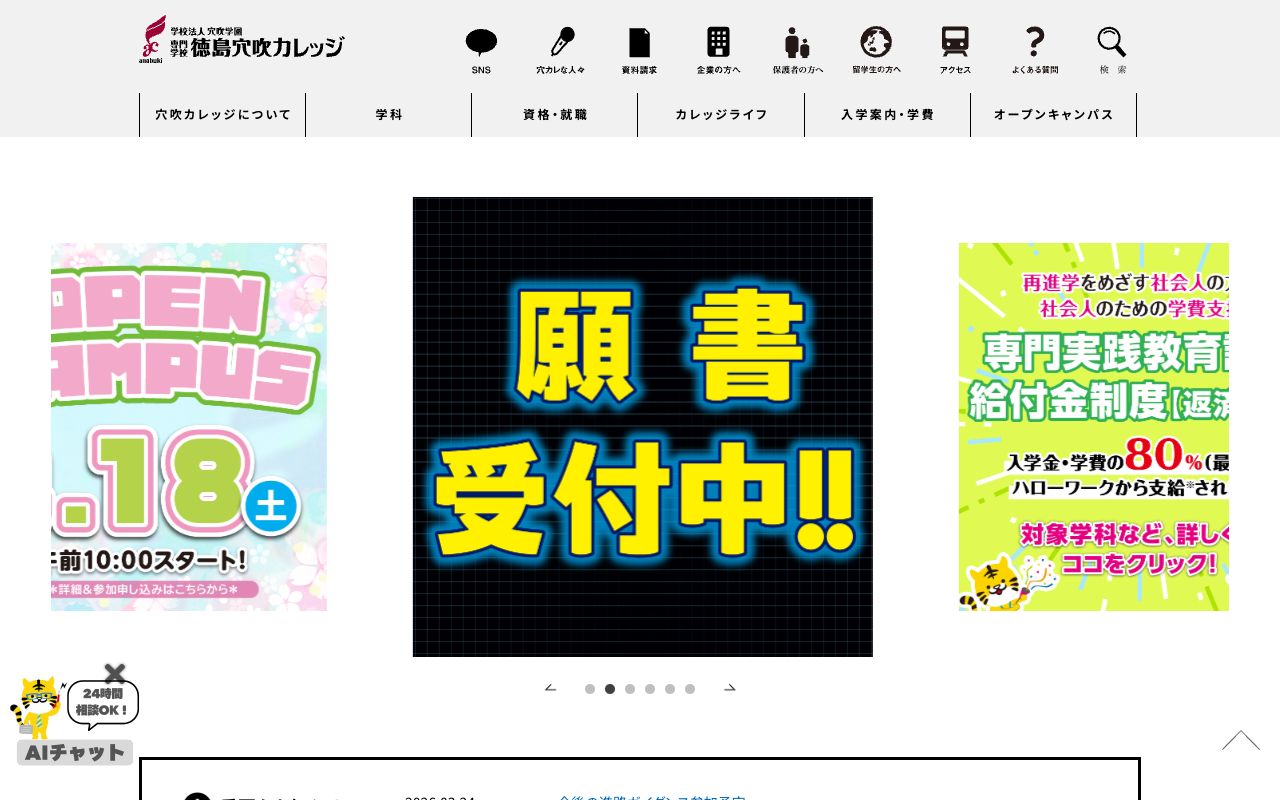
Task: Click the 穴カレな人々 pencil icon
Action: coord(561,43)
